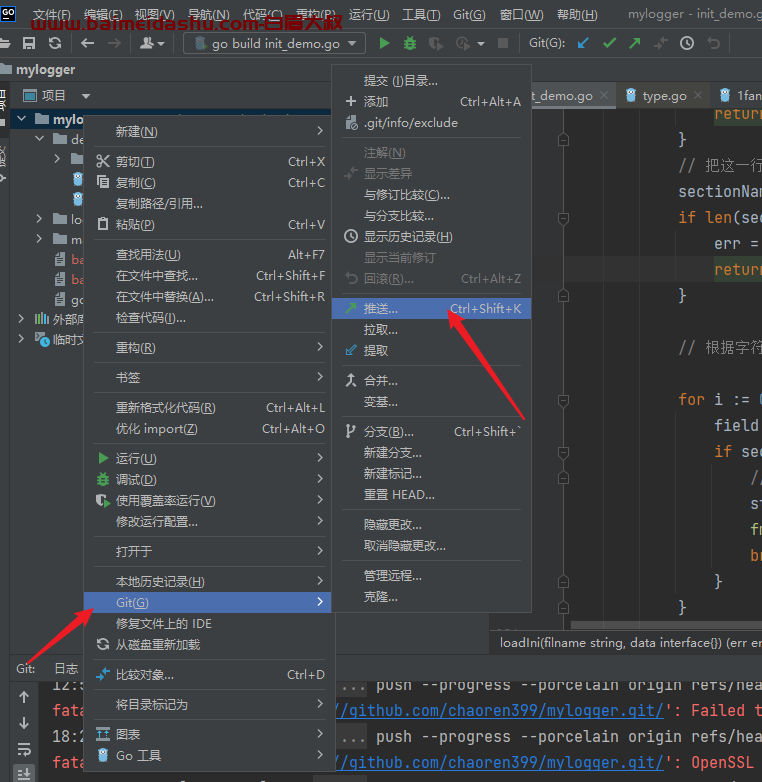Select 重置 HEAD... in Git submenu
The image size is (762, 782).
[x=431, y=494]
